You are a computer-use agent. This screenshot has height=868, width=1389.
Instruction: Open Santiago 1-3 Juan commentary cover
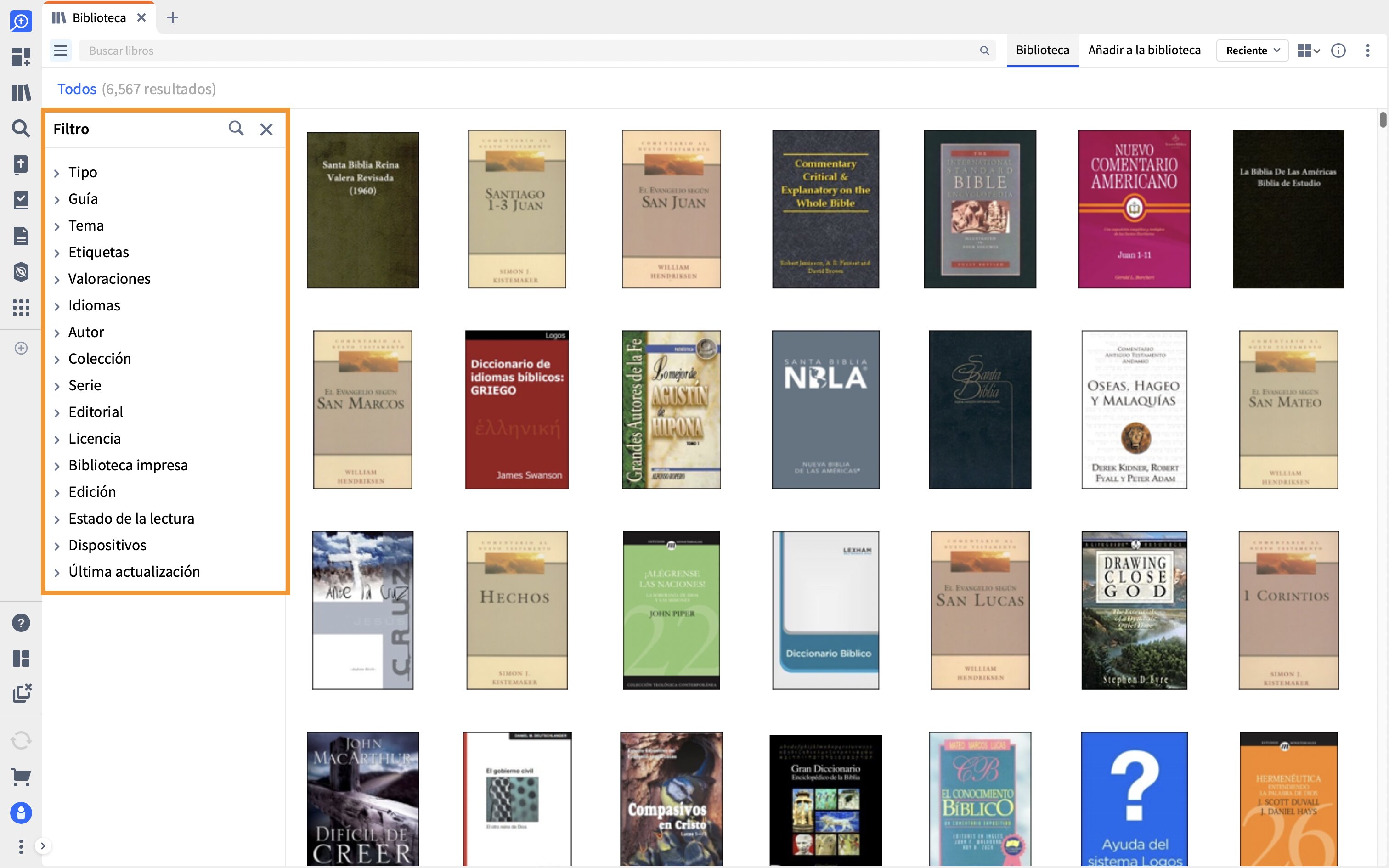(517, 209)
